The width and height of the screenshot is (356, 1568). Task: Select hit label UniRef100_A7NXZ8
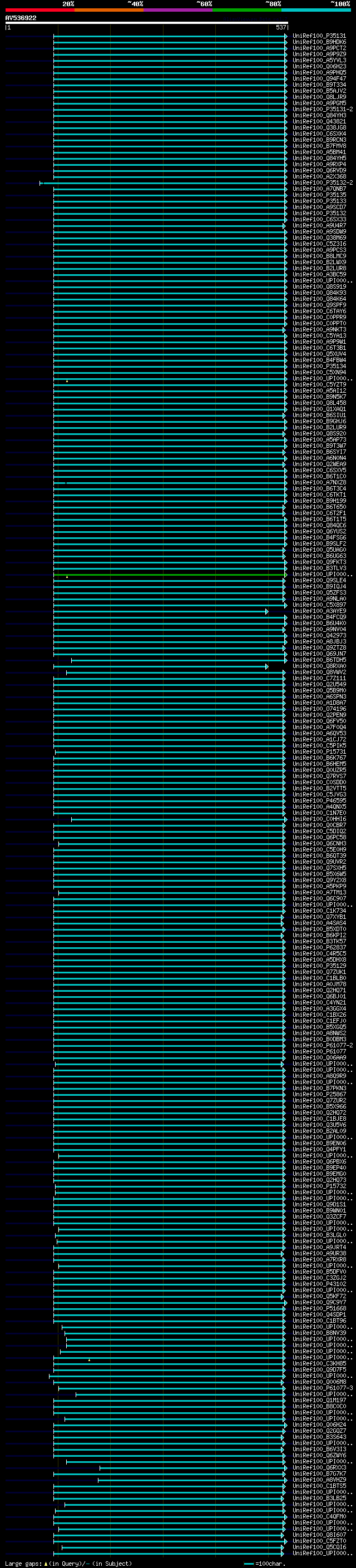(319, 483)
